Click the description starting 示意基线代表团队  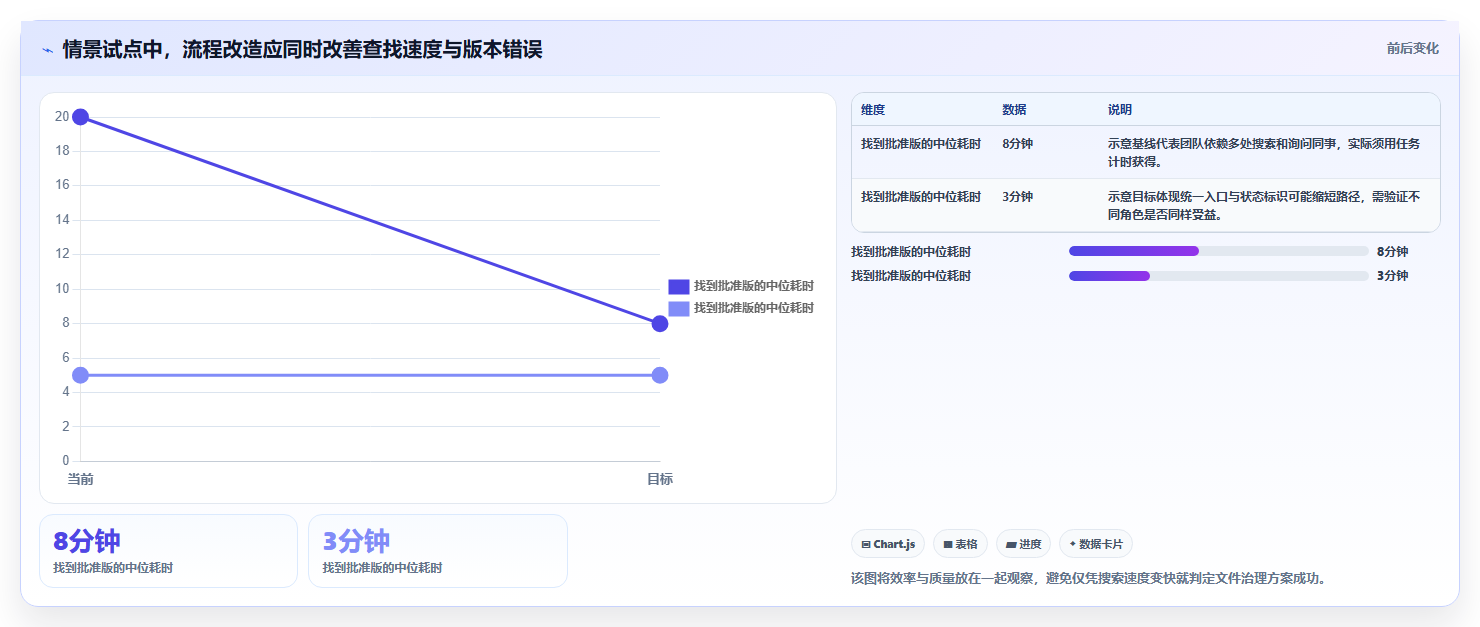(x=1264, y=152)
